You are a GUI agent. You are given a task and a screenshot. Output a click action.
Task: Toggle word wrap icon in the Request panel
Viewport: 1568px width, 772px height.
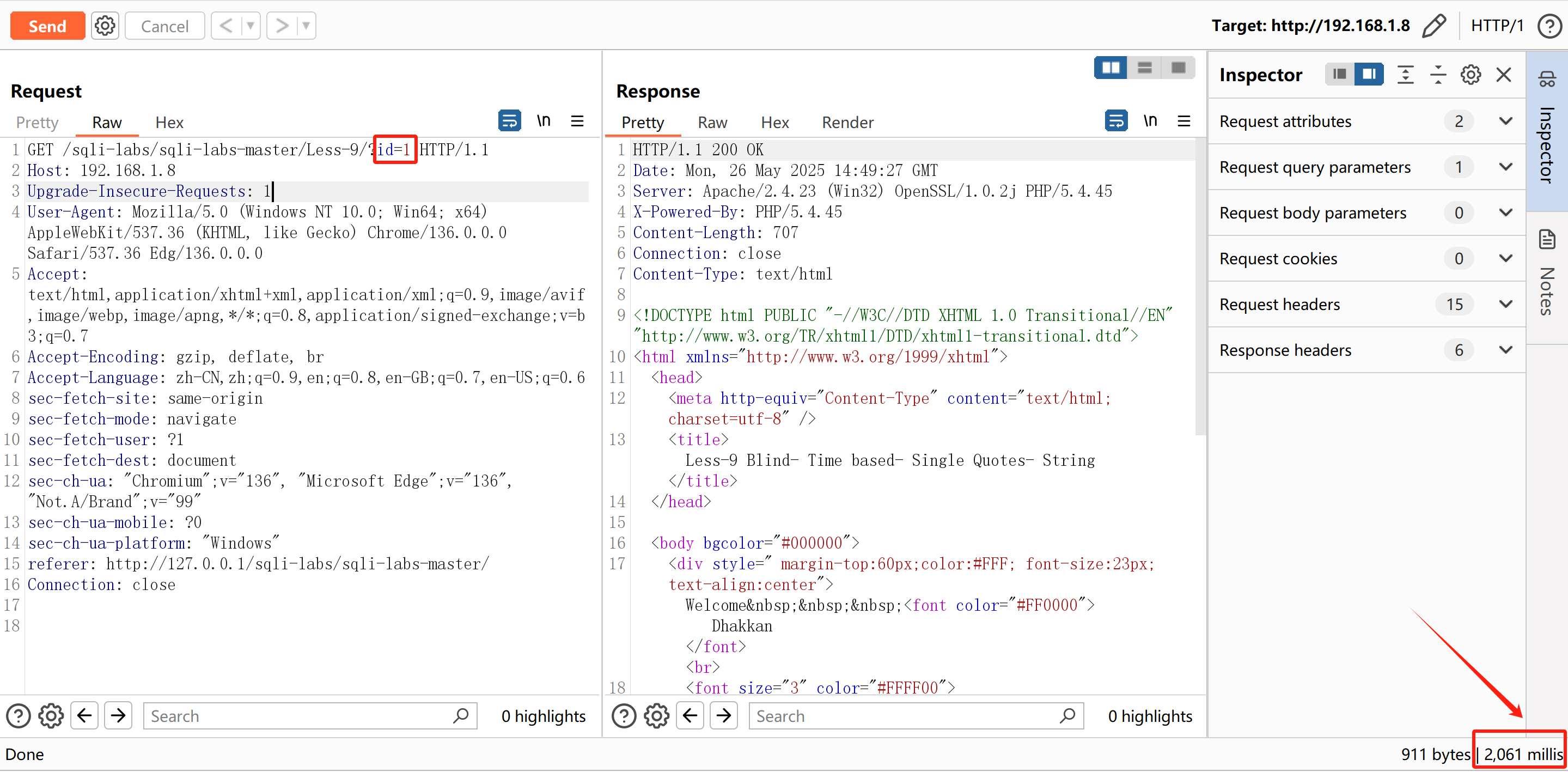click(x=509, y=120)
